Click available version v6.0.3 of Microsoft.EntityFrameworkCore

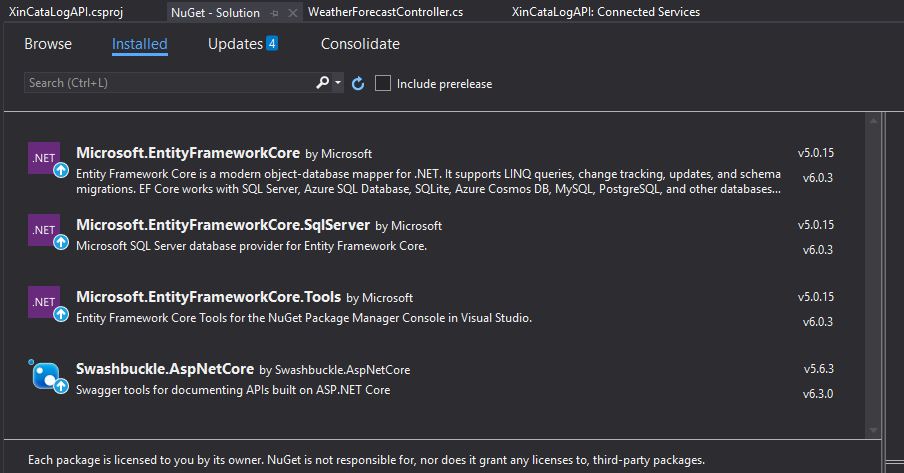point(818,178)
